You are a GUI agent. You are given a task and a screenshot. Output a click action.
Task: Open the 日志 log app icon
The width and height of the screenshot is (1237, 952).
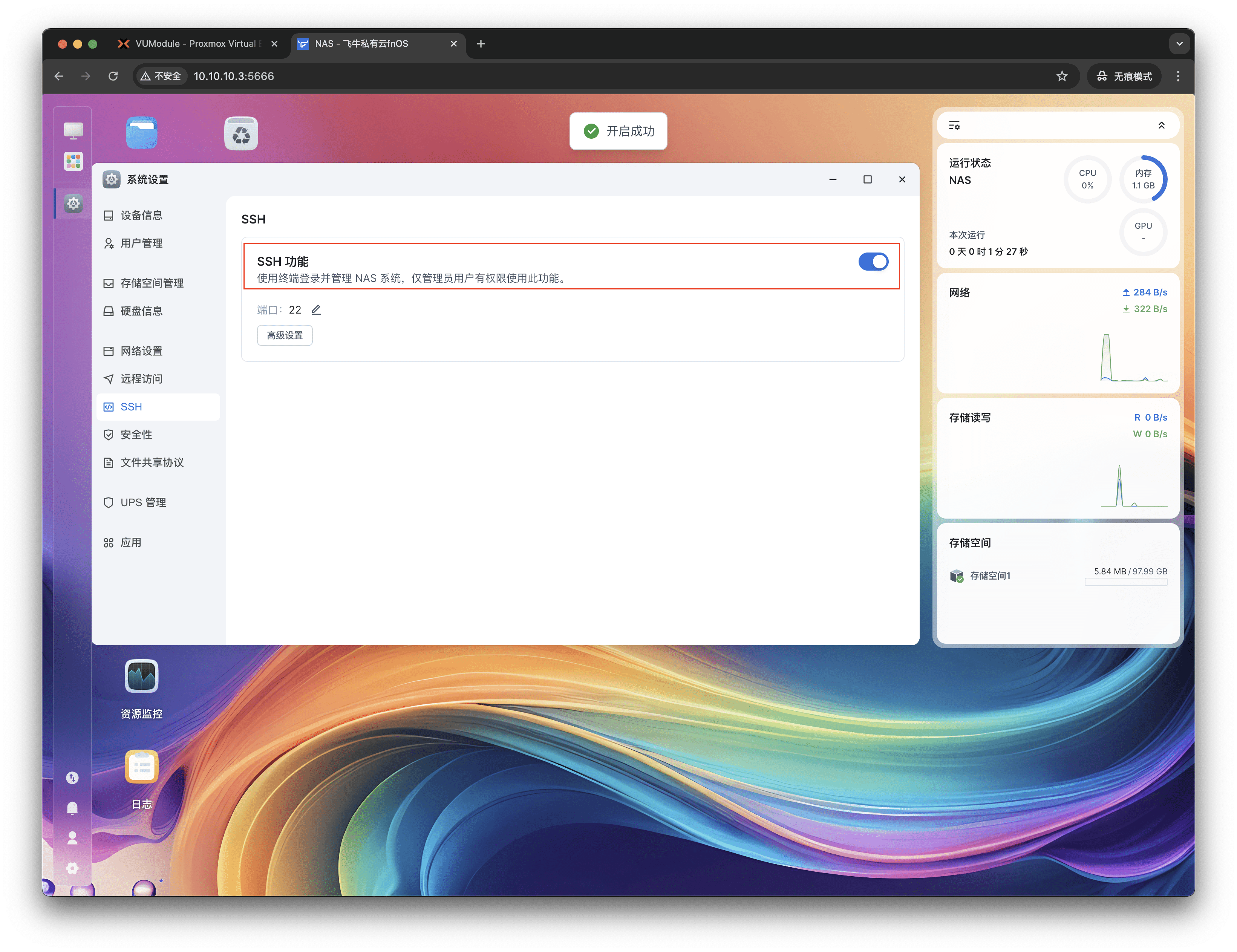(x=142, y=767)
